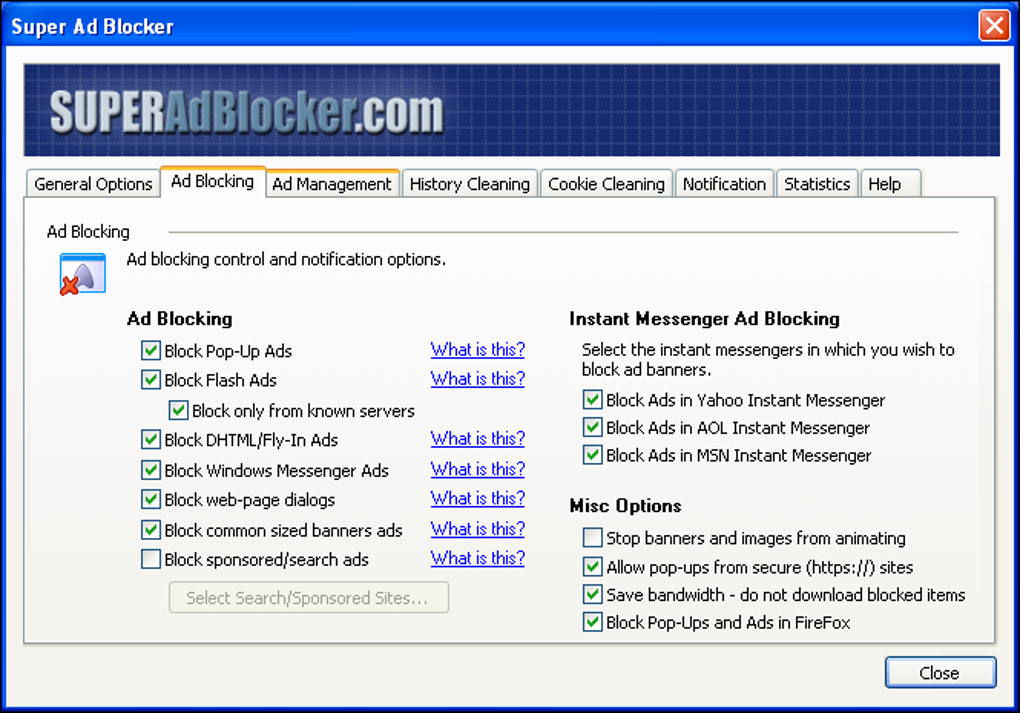Open the General Options tab

(x=93, y=184)
